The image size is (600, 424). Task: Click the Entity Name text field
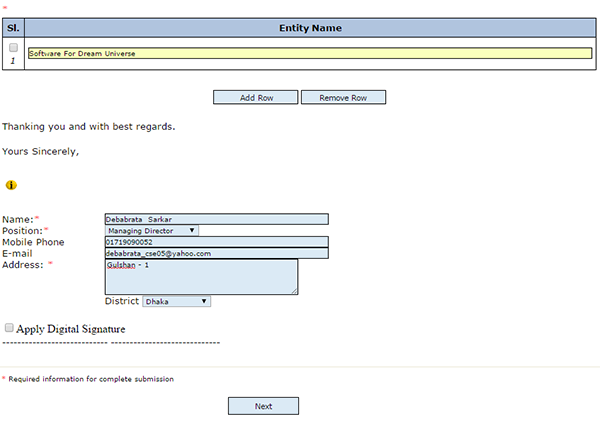coord(309,53)
